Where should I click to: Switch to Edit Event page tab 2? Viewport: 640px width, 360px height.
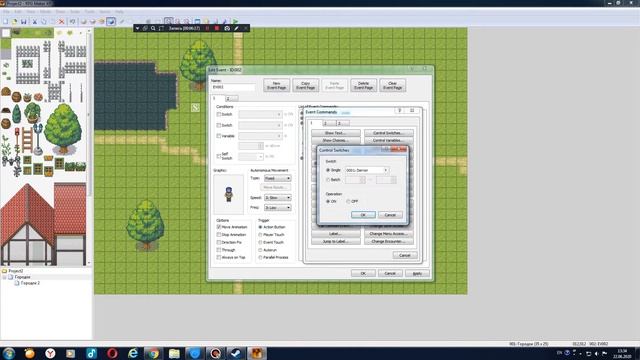(x=231, y=98)
